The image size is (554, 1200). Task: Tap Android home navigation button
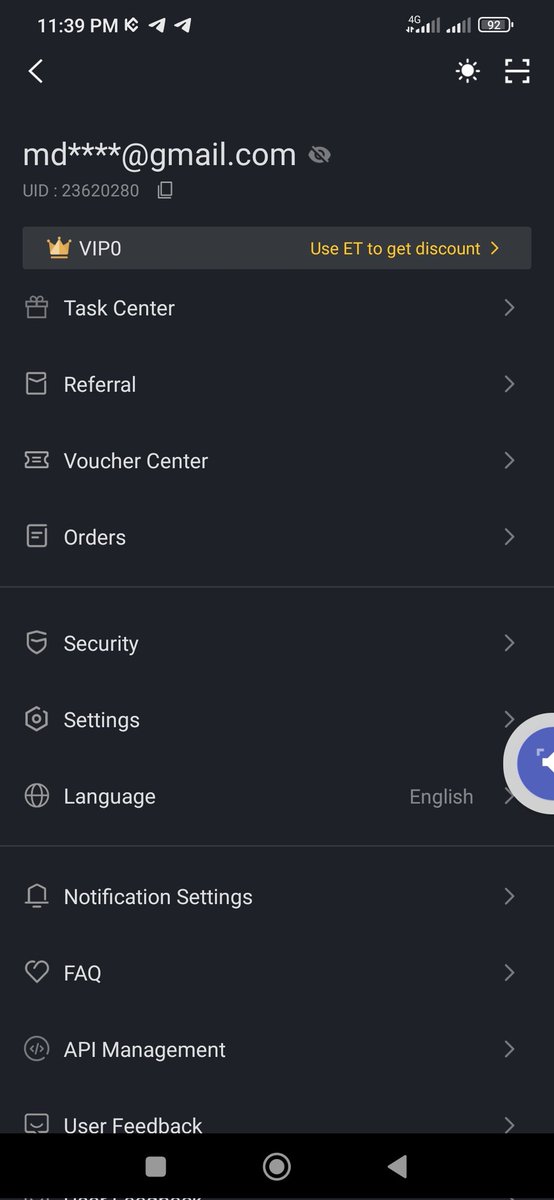coord(277,1166)
